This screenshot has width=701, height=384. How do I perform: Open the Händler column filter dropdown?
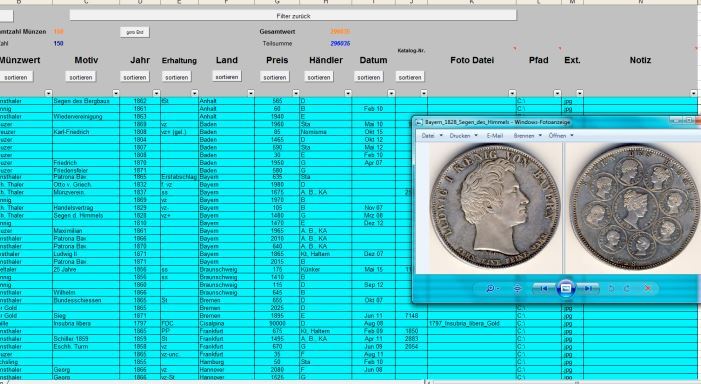click(348, 93)
